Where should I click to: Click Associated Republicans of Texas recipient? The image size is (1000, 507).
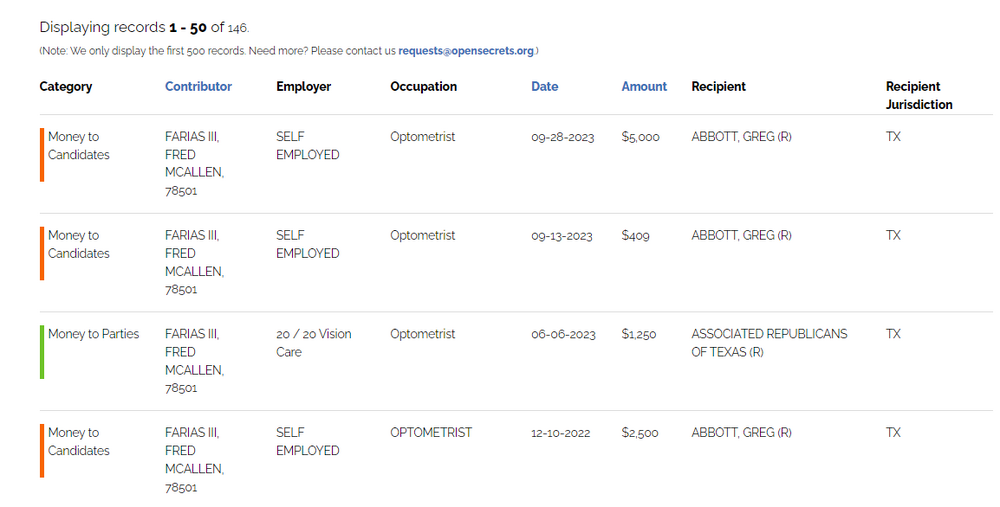point(768,343)
